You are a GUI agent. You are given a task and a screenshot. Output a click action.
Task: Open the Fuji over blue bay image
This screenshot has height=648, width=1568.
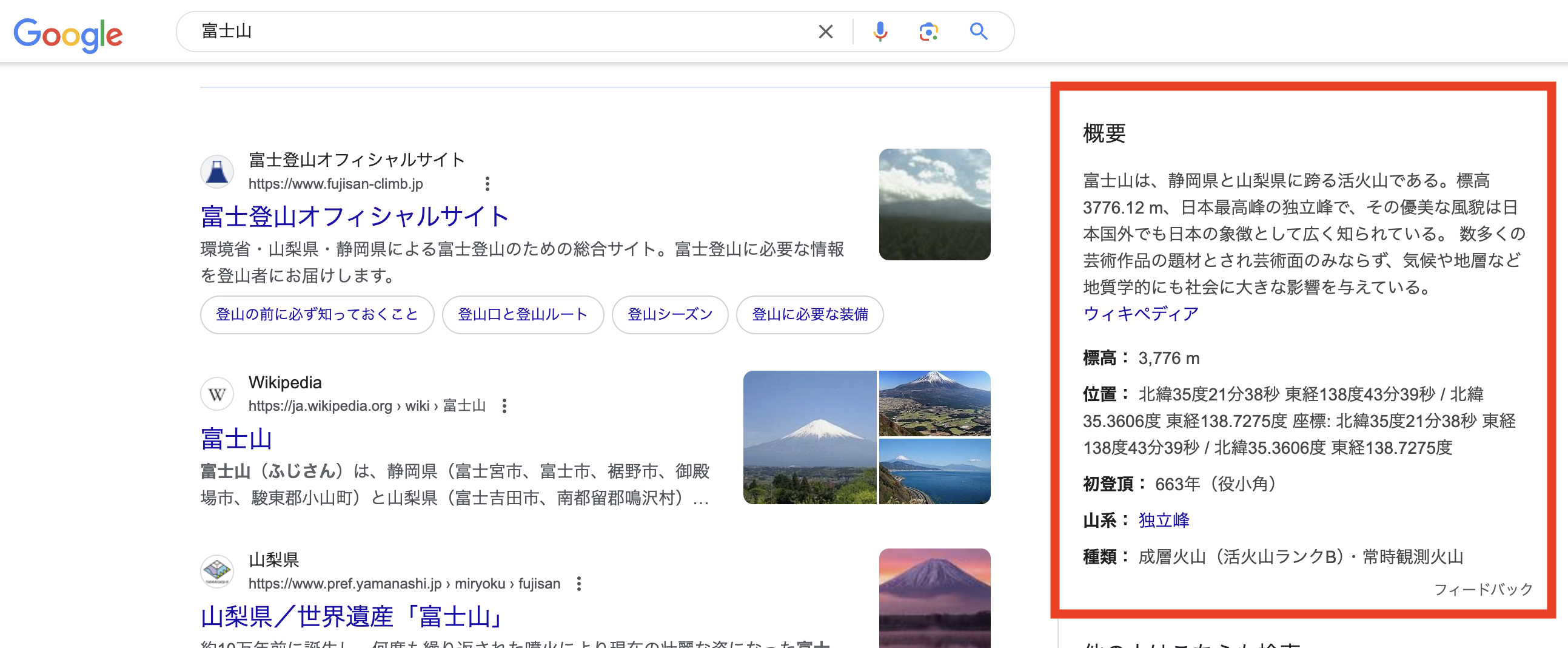point(935,471)
